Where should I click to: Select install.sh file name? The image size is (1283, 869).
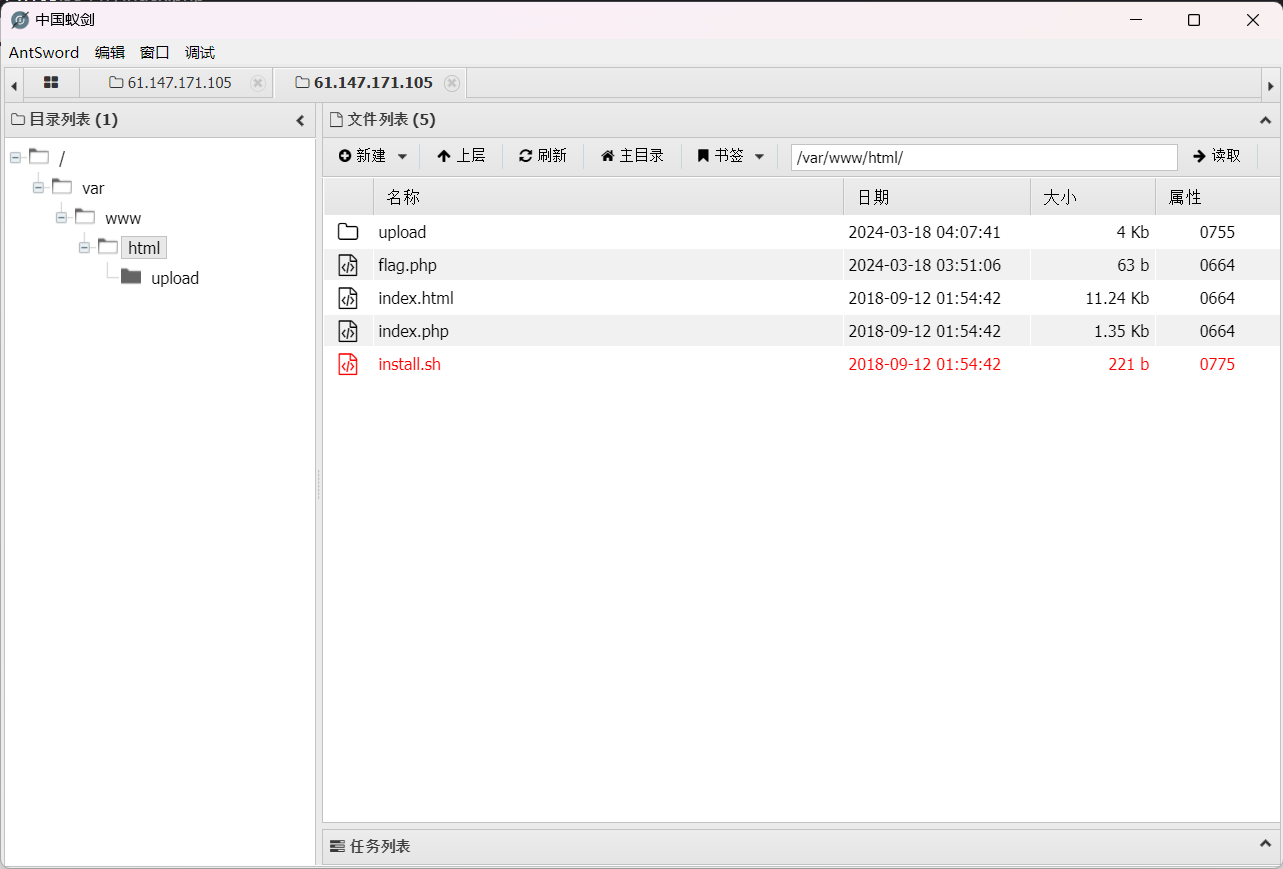click(409, 364)
